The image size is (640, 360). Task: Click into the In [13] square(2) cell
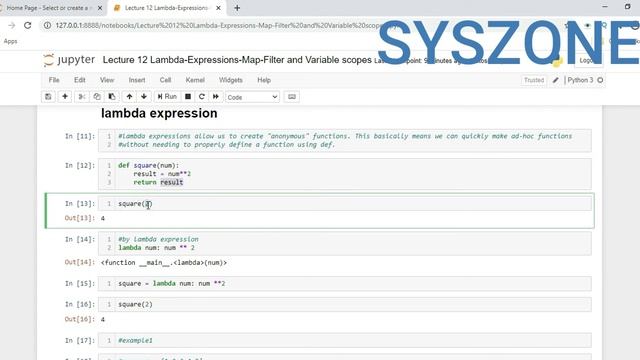tap(345, 203)
